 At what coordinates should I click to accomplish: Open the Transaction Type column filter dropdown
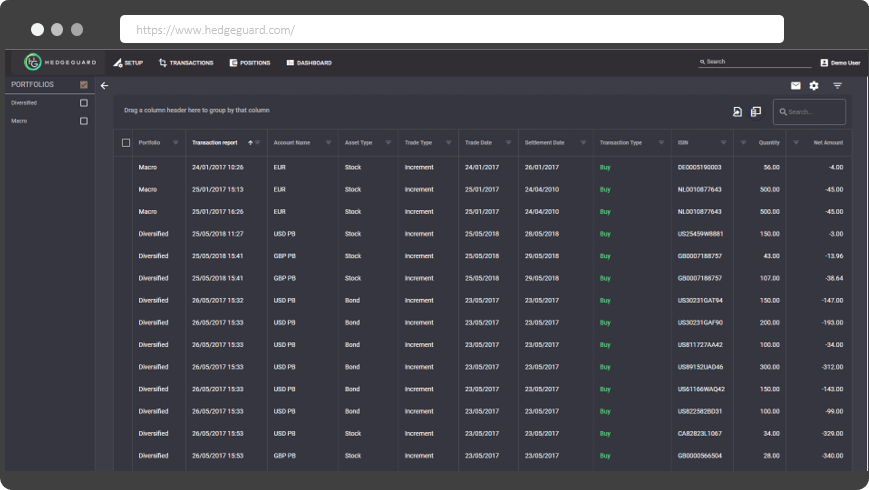[x=661, y=143]
